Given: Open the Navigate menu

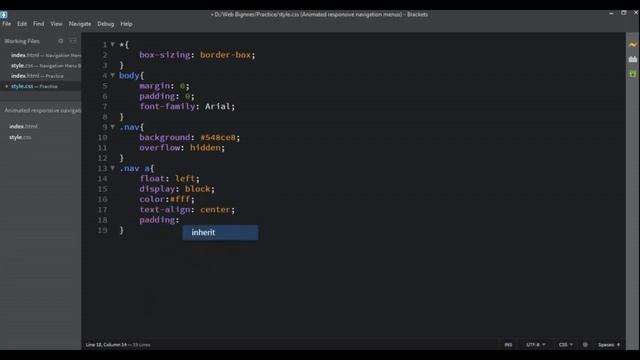Looking at the screenshot, I should (x=80, y=24).
